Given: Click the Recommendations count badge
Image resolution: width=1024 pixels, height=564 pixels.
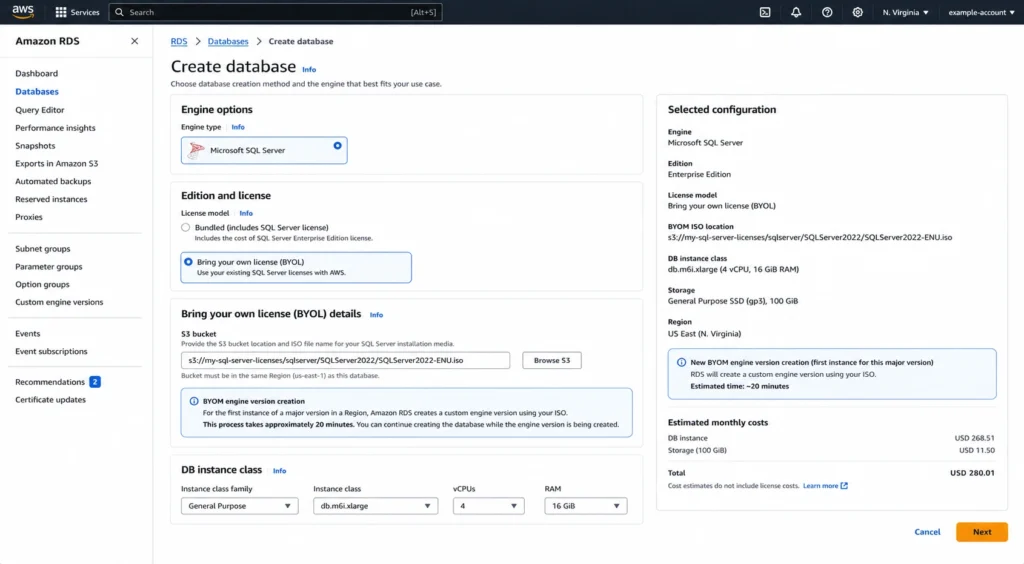Looking at the screenshot, I should [x=95, y=382].
